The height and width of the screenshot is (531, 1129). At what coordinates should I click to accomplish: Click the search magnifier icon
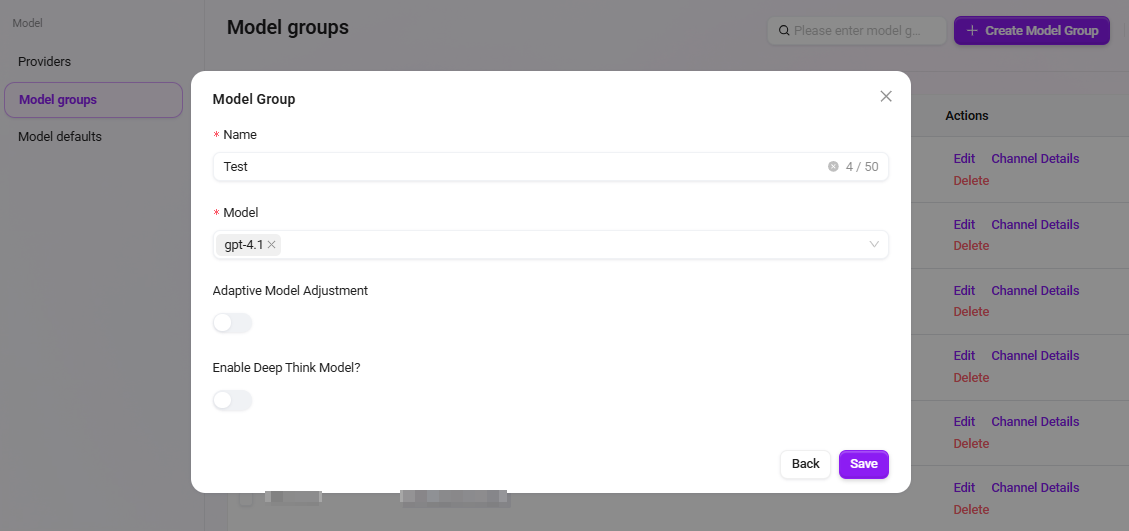(x=784, y=31)
